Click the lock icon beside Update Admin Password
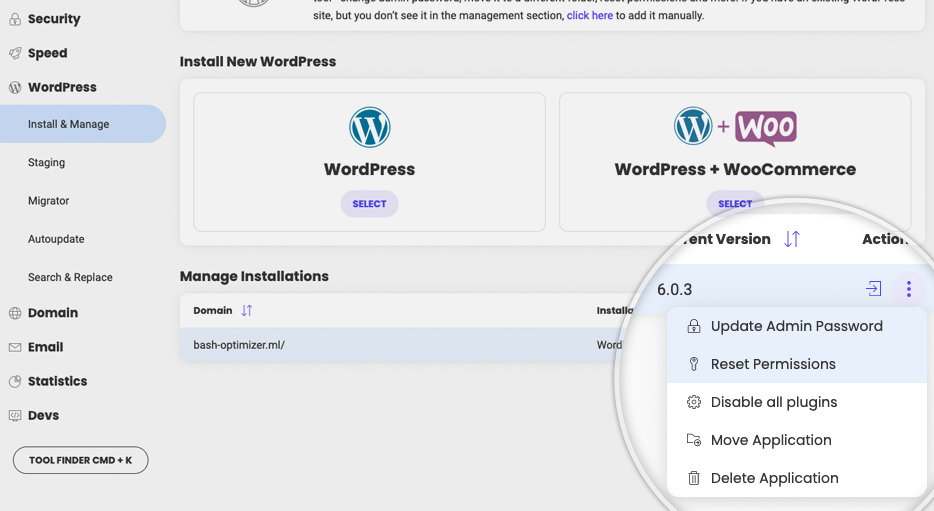The height and width of the screenshot is (511, 934). (x=693, y=326)
